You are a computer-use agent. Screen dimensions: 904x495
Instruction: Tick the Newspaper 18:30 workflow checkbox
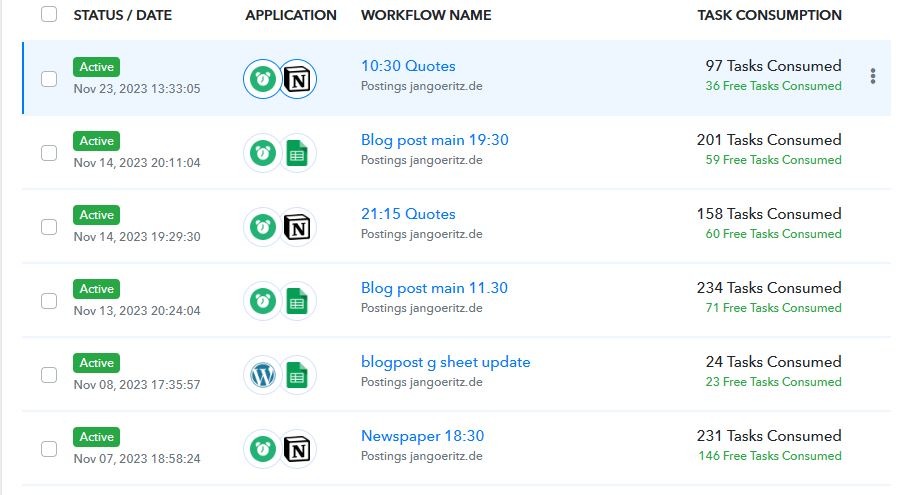(x=49, y=449)
